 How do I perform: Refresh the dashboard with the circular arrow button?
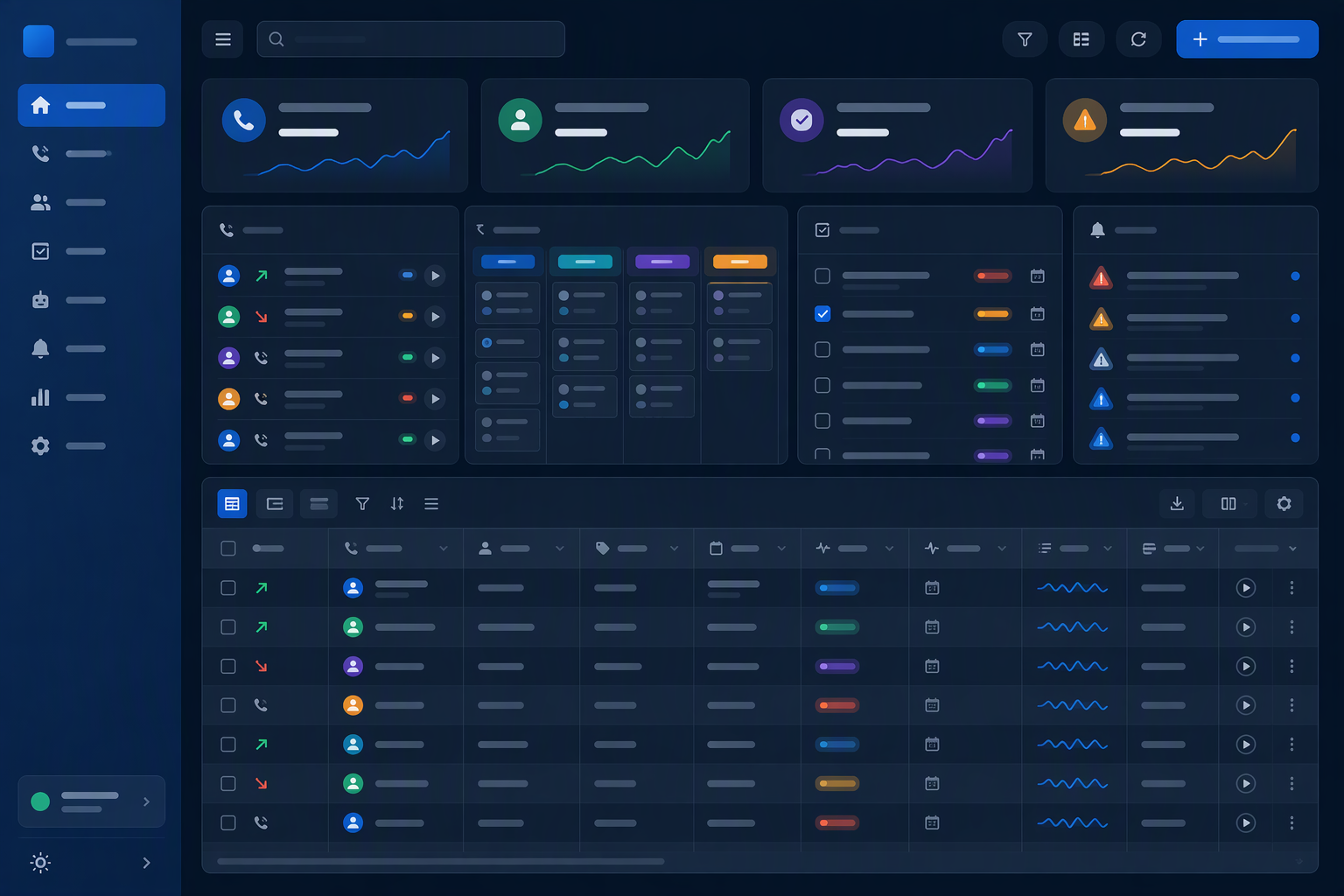(x=1138, y=39)
